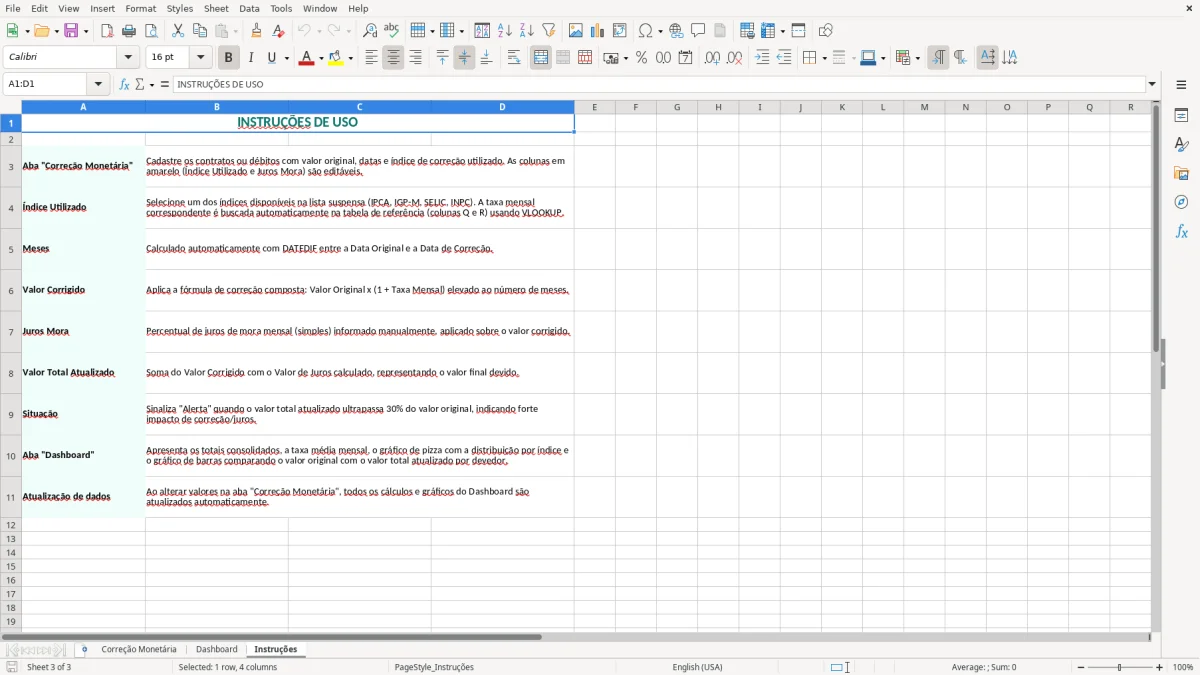
Task: Open Conditional formatting dropdown arrow
Action: tap(917, 58)
